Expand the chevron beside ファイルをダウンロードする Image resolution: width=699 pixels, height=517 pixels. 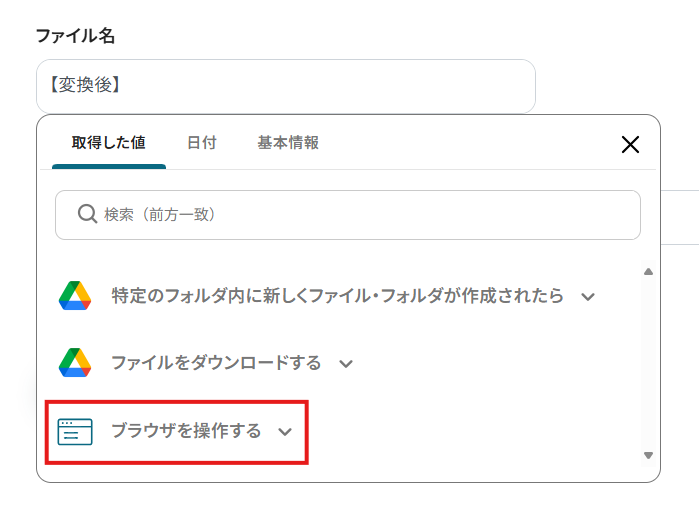tap(346, 364)
